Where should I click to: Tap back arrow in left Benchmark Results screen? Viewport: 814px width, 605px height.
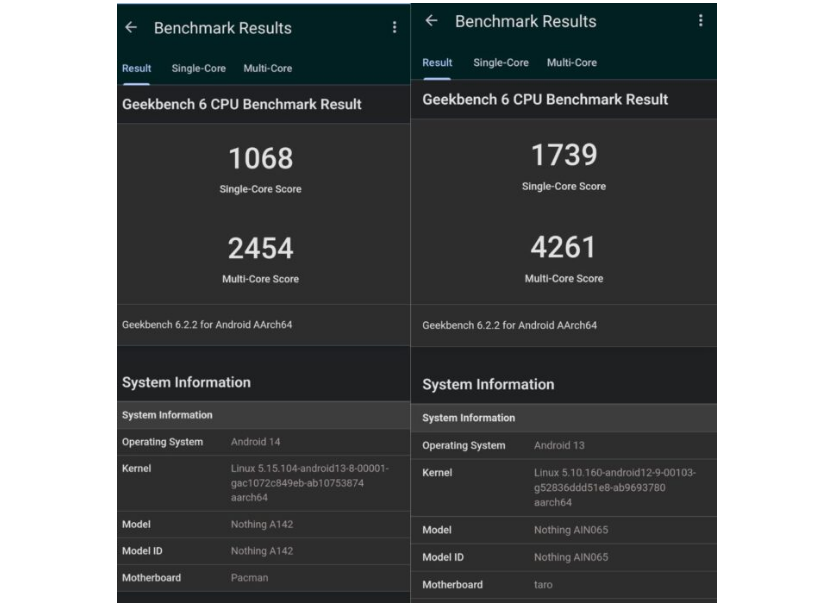tap(131, 27)
